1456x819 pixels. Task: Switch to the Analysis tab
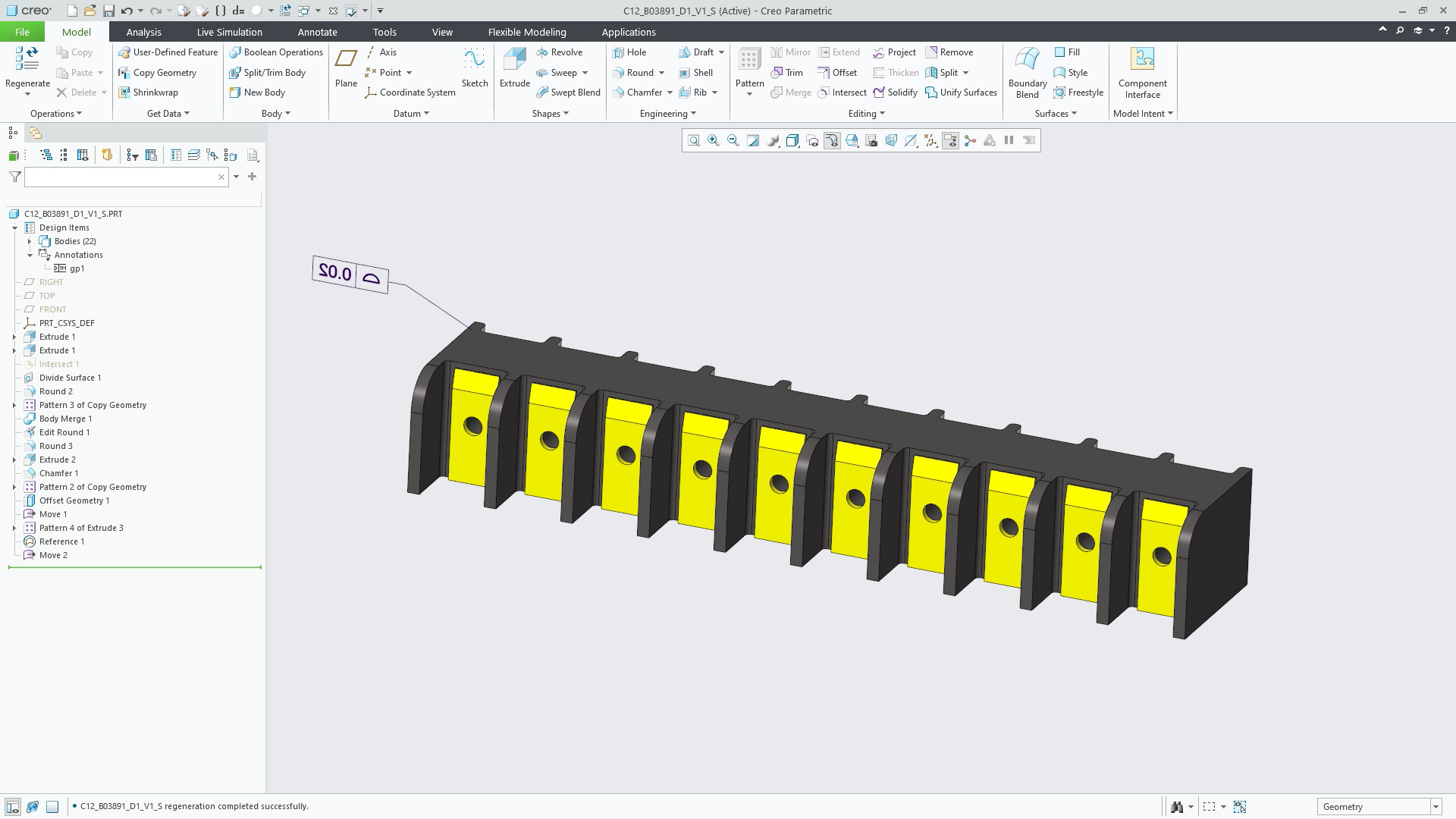click(143, 32)
